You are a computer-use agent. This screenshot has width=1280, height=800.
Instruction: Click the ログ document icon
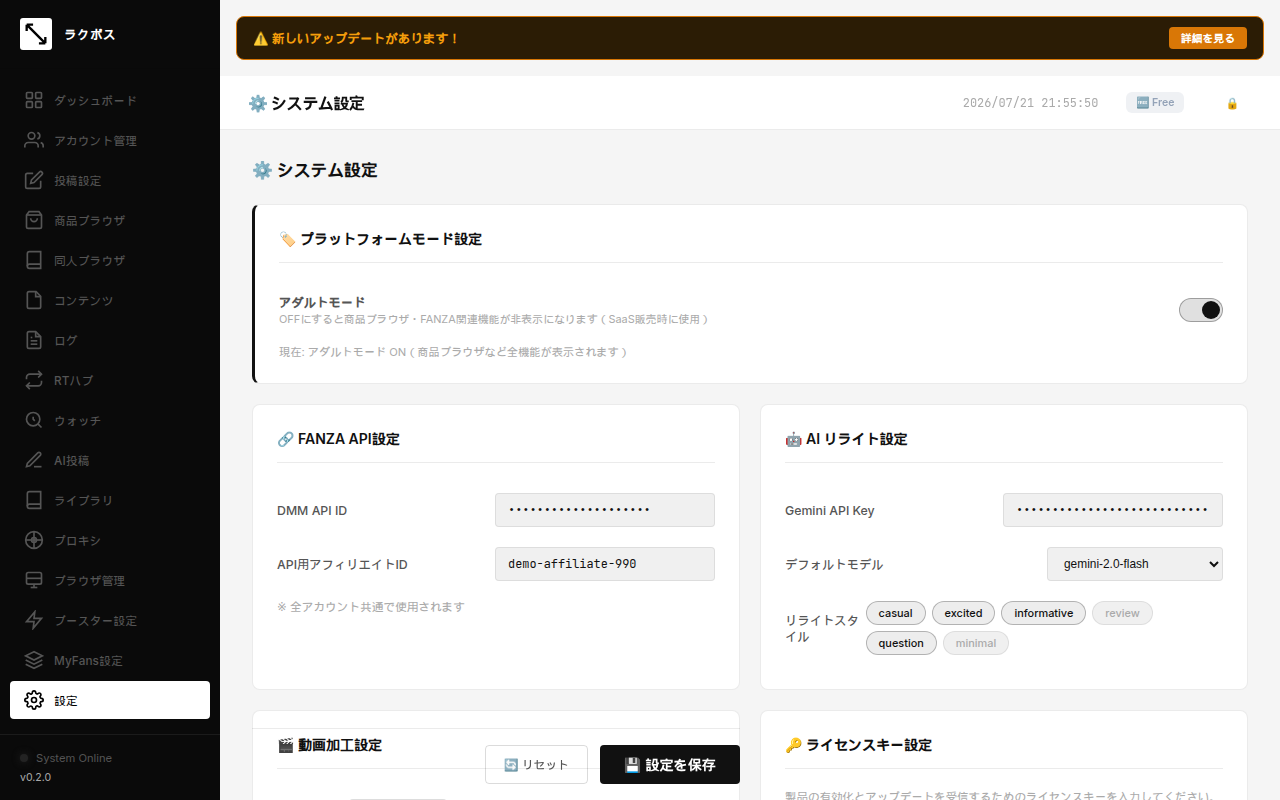[34, 340]
